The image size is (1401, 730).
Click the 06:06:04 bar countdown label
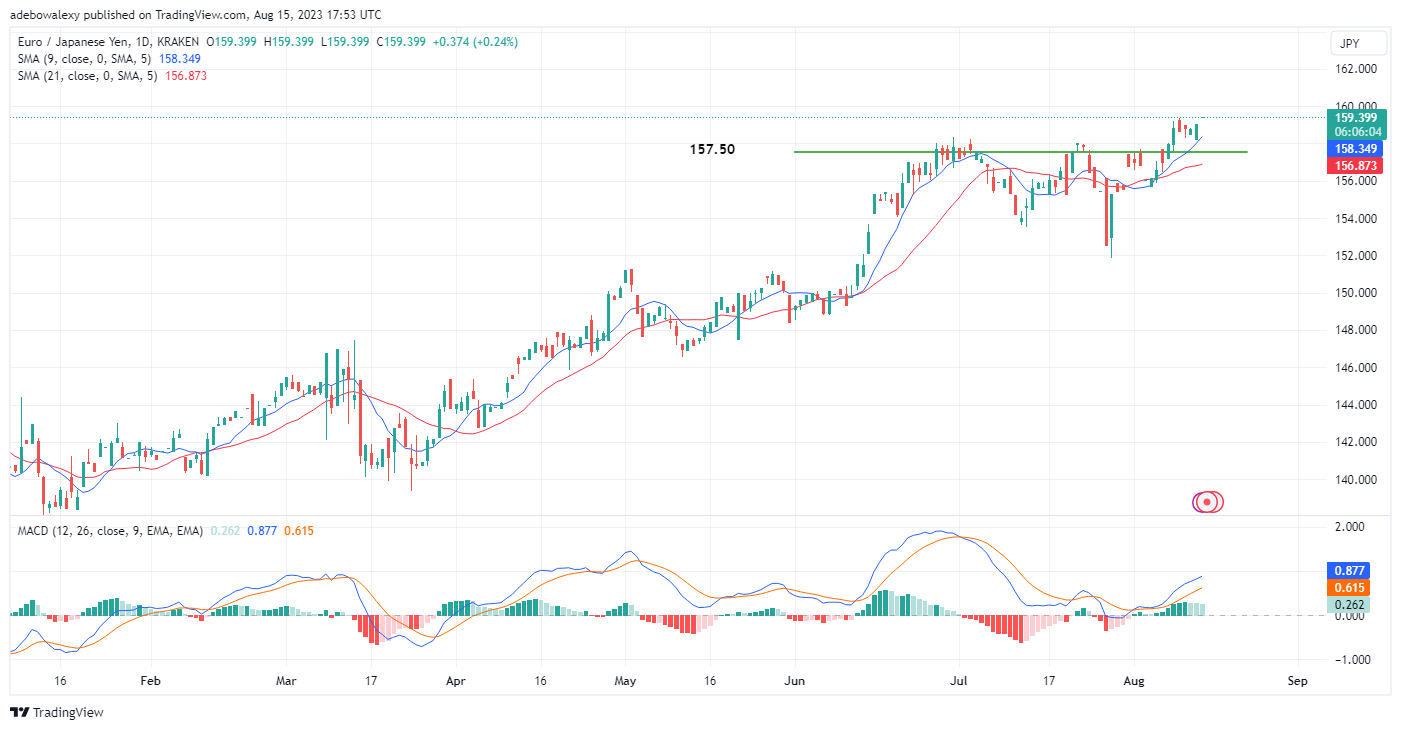[1355, 131]
